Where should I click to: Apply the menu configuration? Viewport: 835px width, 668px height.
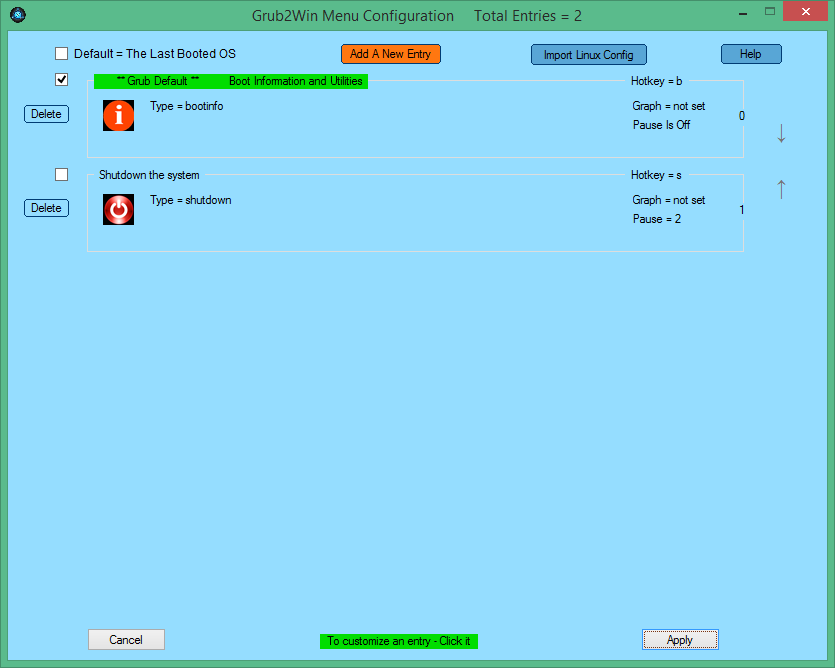click(679, 640)
